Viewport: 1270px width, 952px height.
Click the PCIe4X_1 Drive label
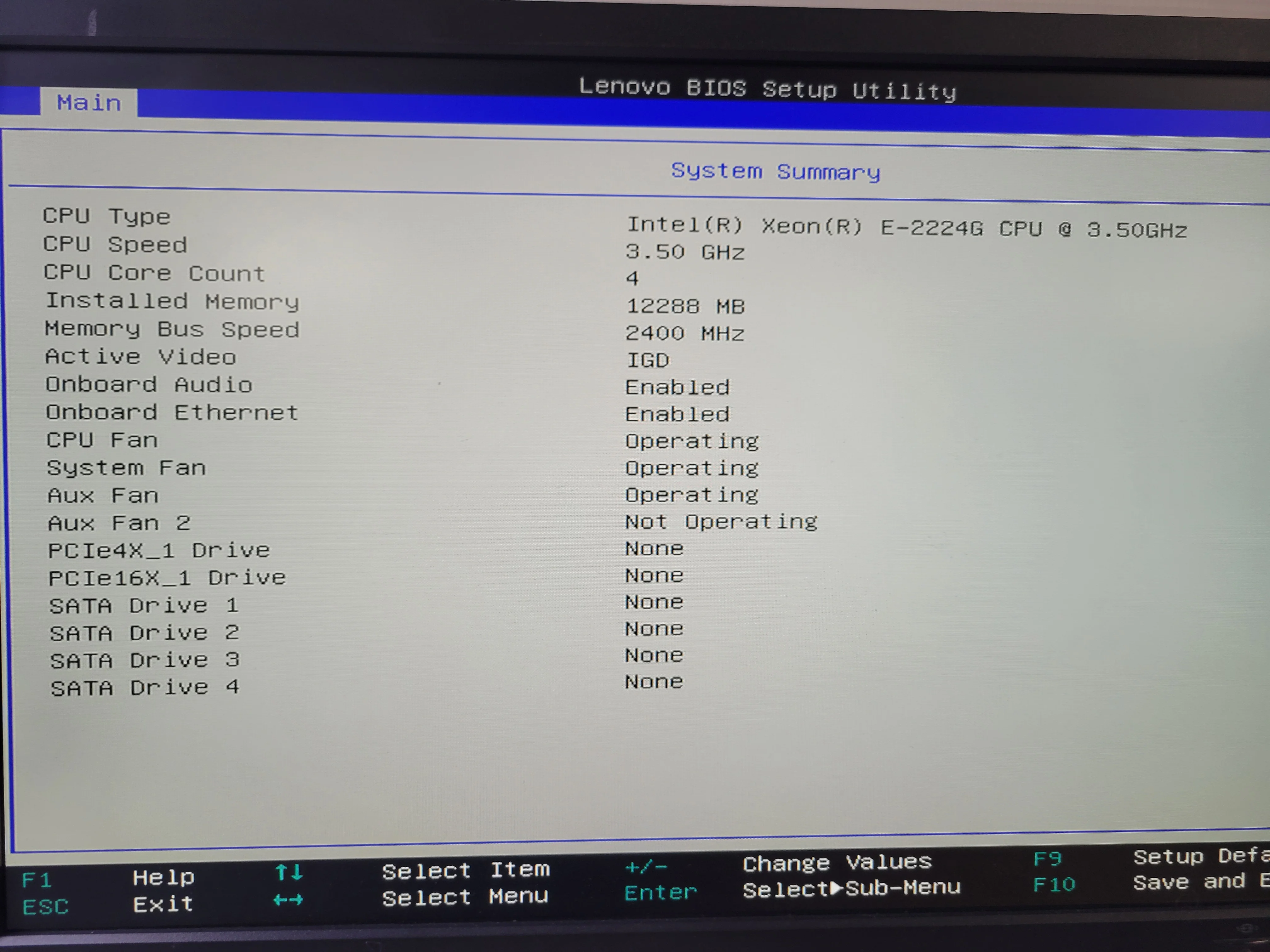(x=159, y=550)
